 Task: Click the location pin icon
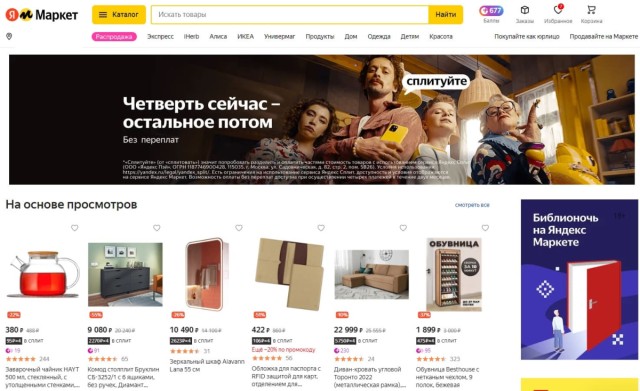[x=9, y=36]
